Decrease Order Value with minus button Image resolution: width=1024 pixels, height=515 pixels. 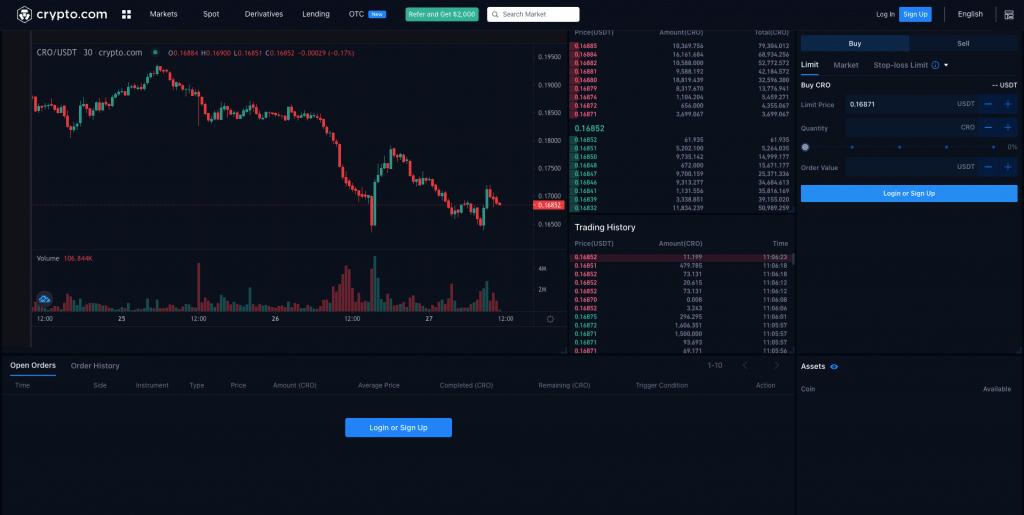988,167
